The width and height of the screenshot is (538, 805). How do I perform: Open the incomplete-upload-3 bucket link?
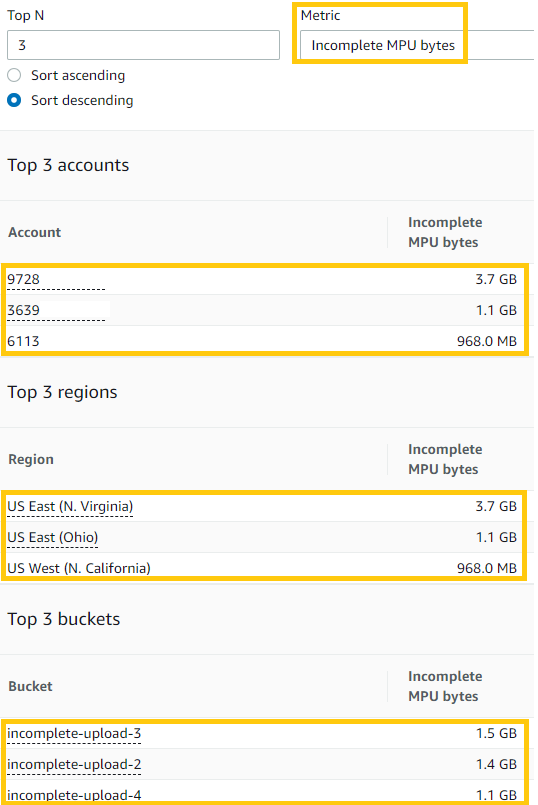point(74,734)
